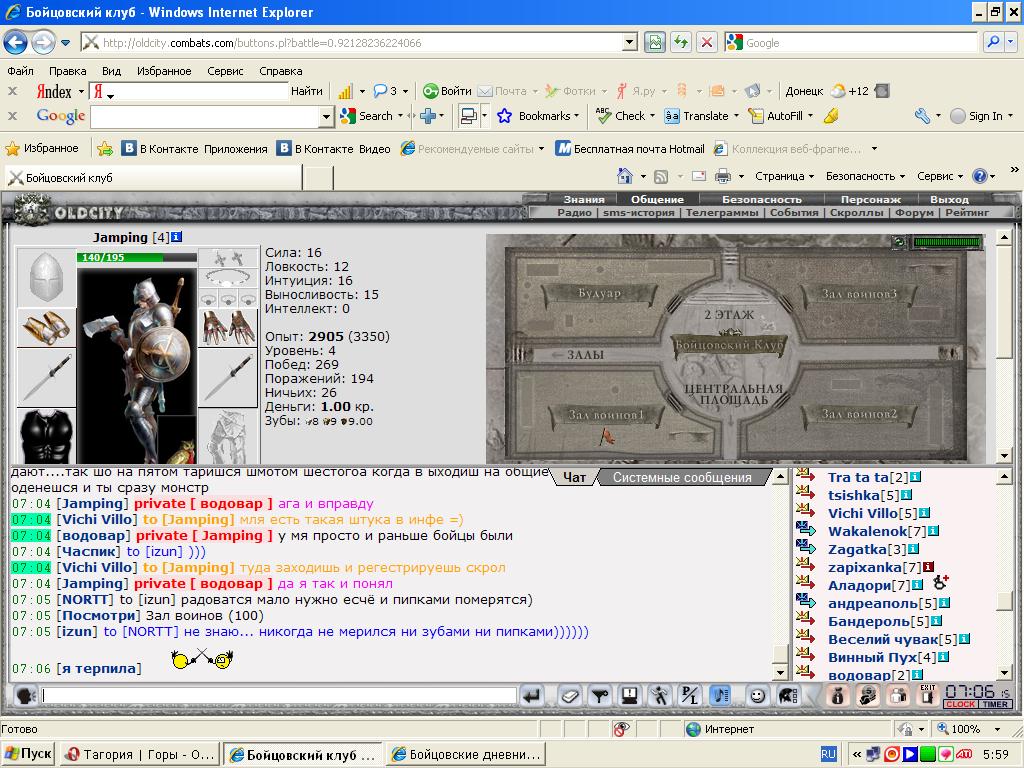Open the address bar URL dropdown
The image size is (1024, 768).
click(x=630, y=42)
